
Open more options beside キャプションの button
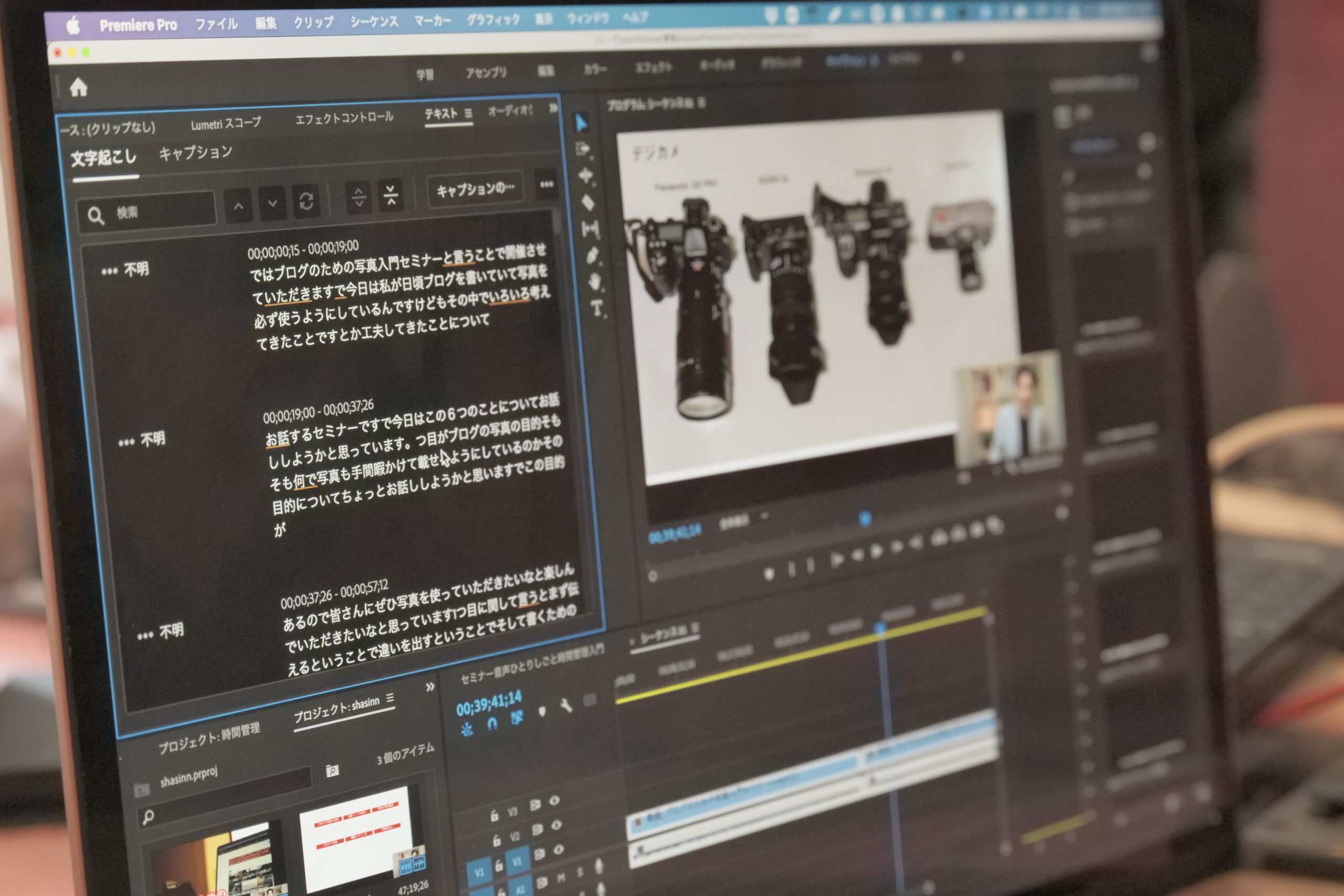[x=547, y=184]
